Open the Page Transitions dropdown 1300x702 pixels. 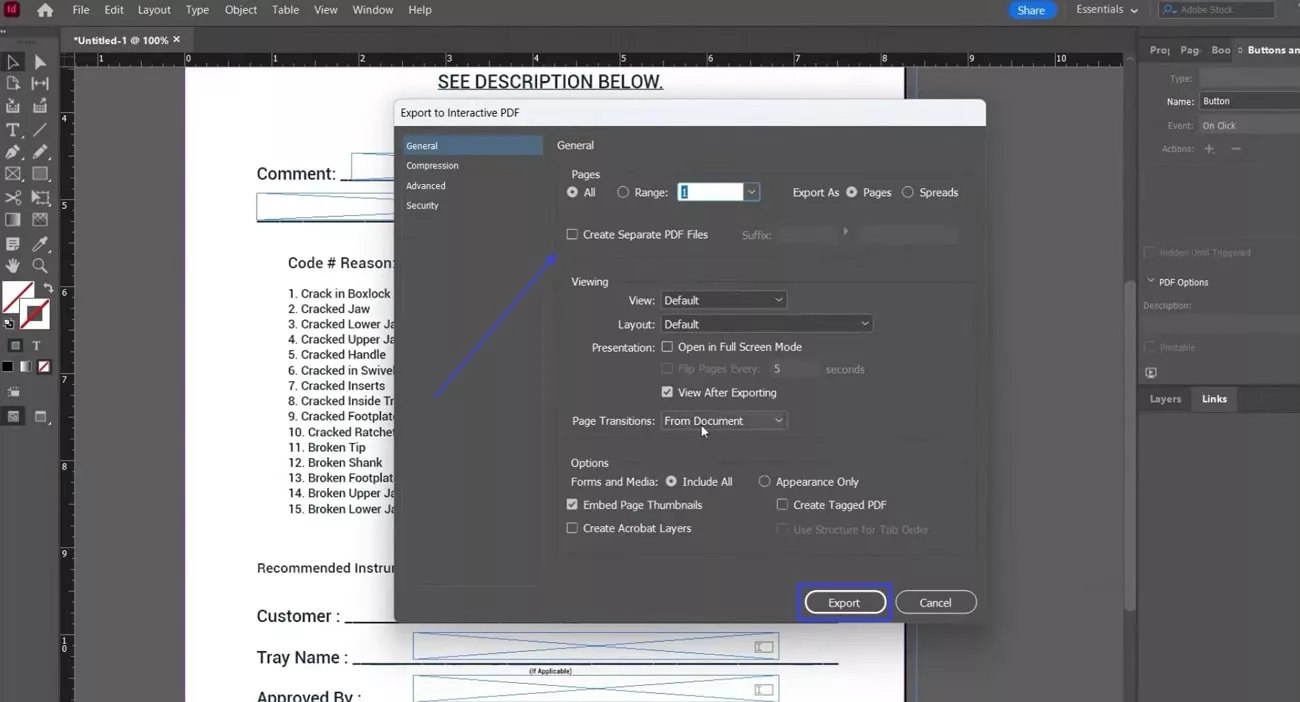[723, 420]
